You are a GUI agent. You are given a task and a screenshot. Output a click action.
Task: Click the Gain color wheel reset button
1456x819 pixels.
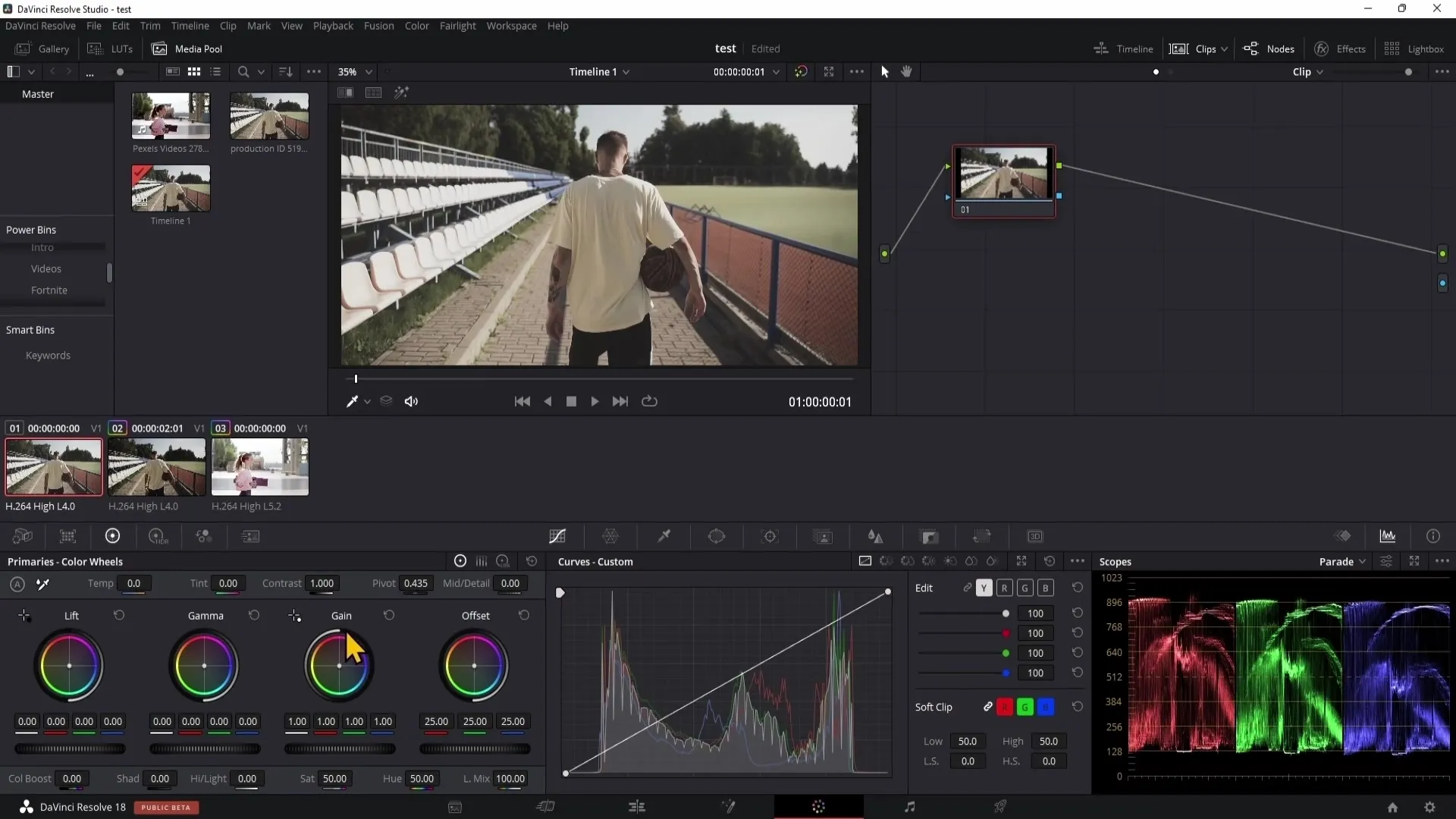[388, 614]
